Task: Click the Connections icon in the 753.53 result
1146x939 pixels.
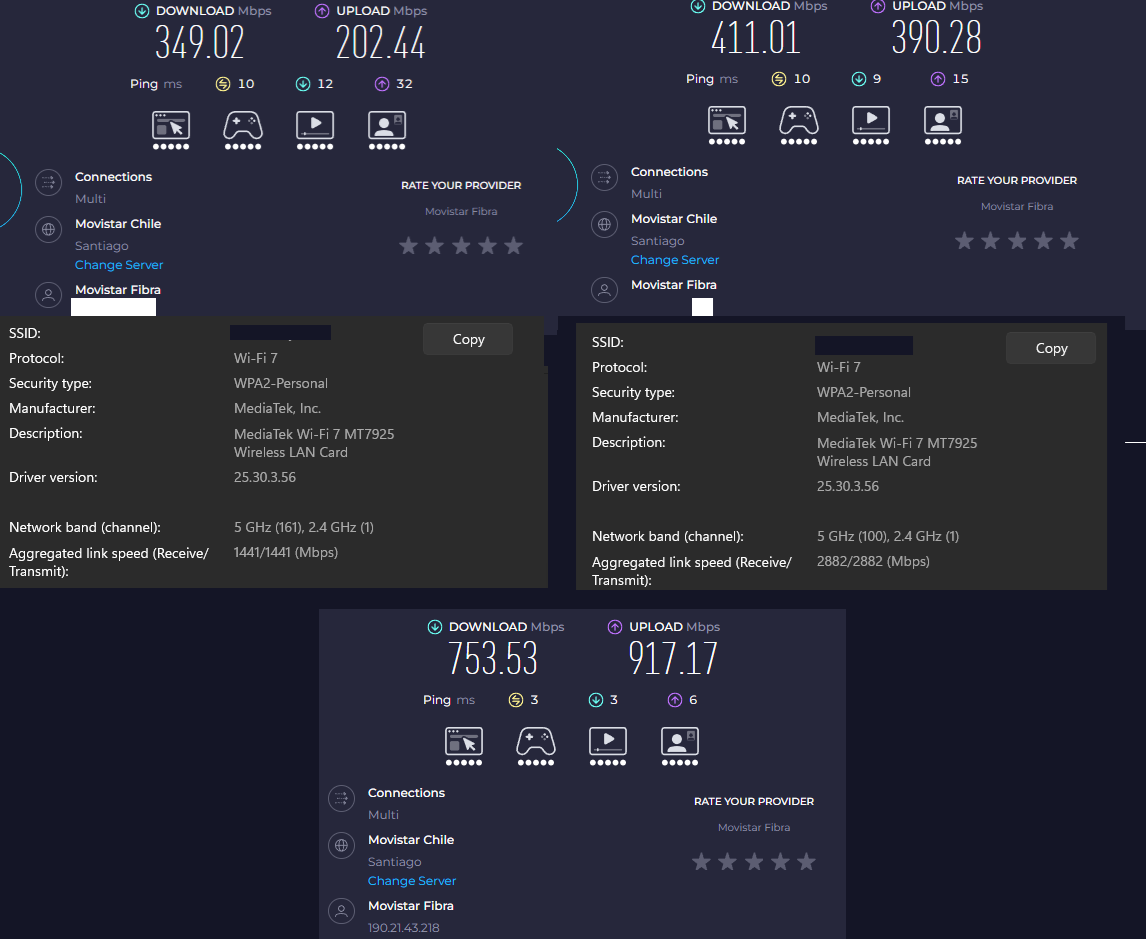Action: coord(342,798)
